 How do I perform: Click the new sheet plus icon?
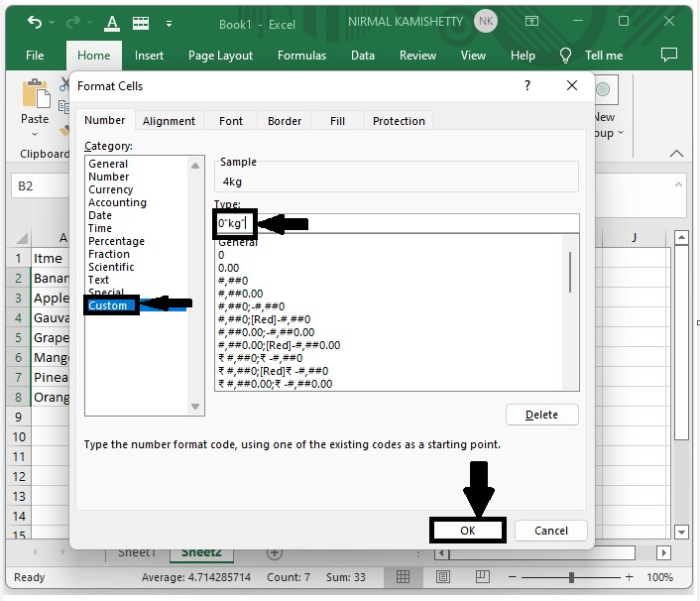[x=275, y=553]
